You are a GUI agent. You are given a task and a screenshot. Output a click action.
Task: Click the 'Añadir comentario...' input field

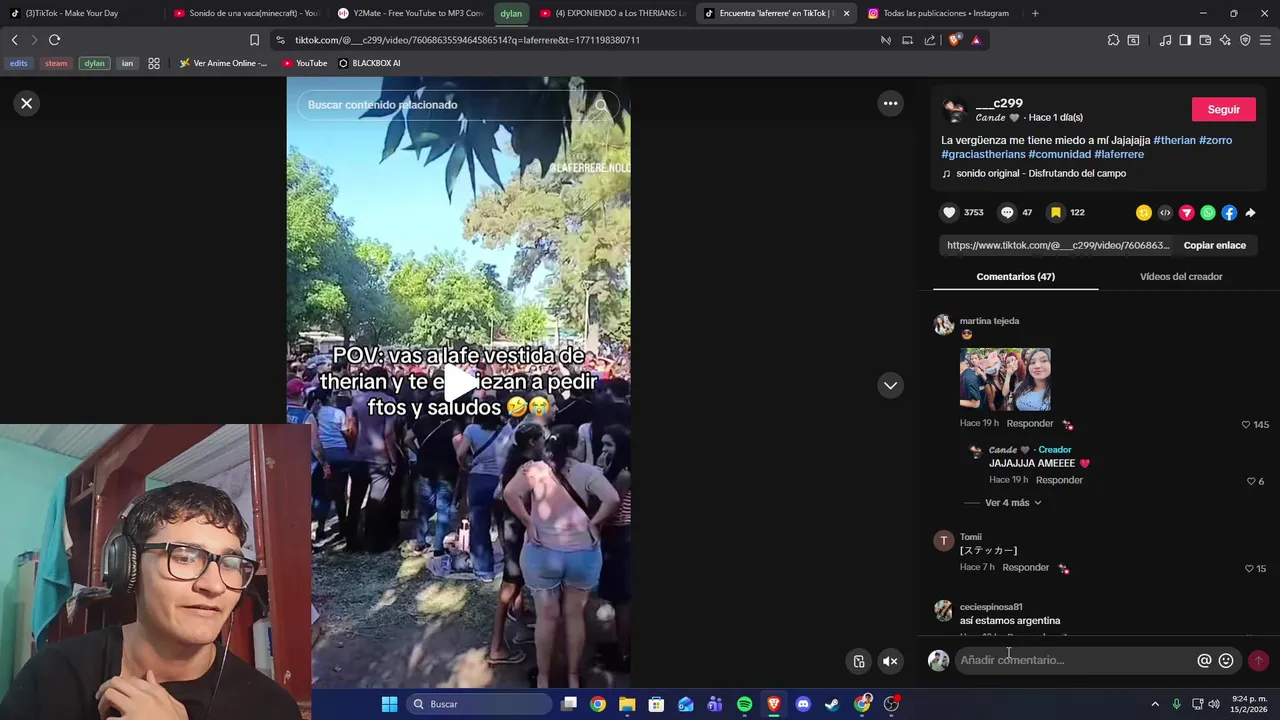(x=1075, y=660)
